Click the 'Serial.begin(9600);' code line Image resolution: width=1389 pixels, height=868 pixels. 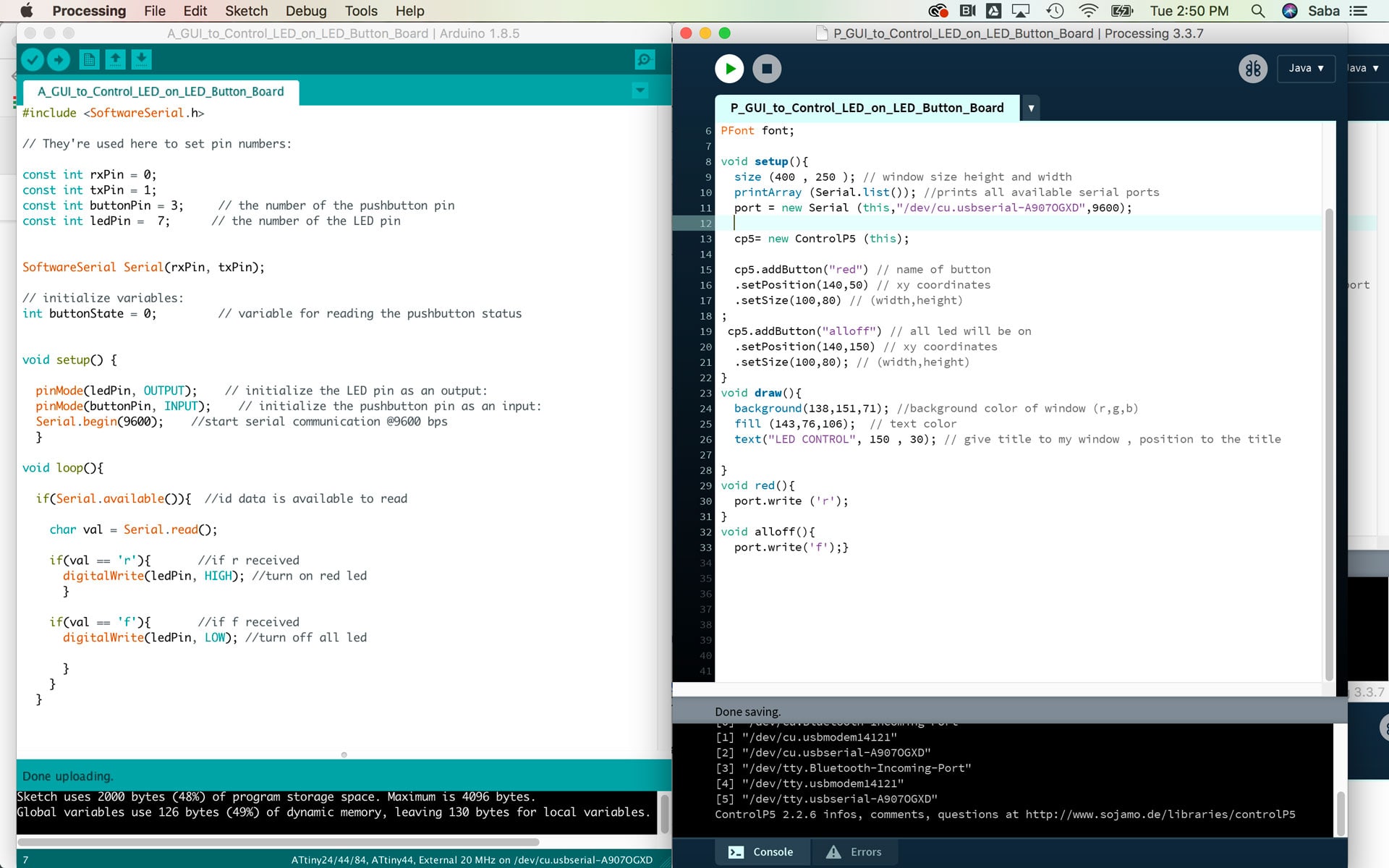tap(100, 422)
